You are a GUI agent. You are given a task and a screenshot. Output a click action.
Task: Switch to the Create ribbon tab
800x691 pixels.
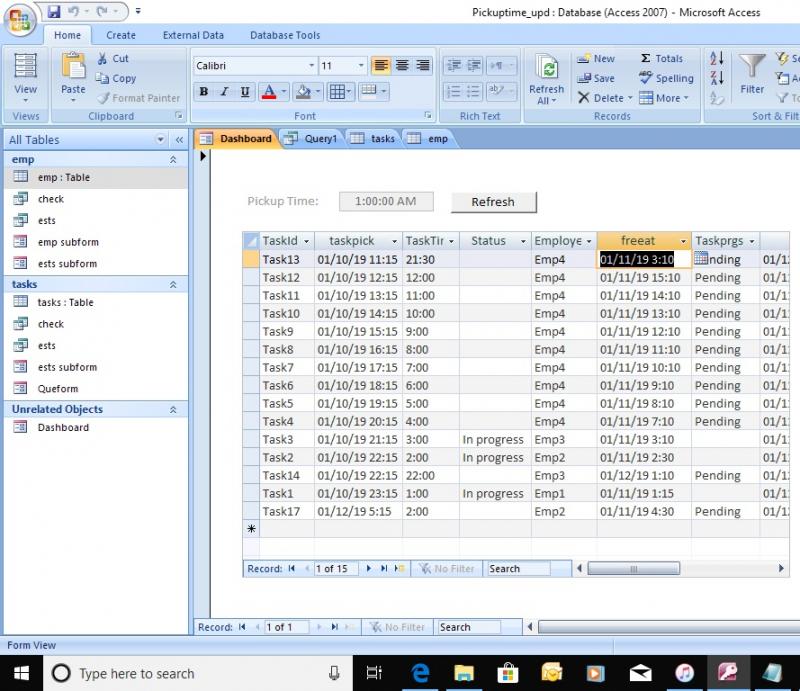click(121, 35)
